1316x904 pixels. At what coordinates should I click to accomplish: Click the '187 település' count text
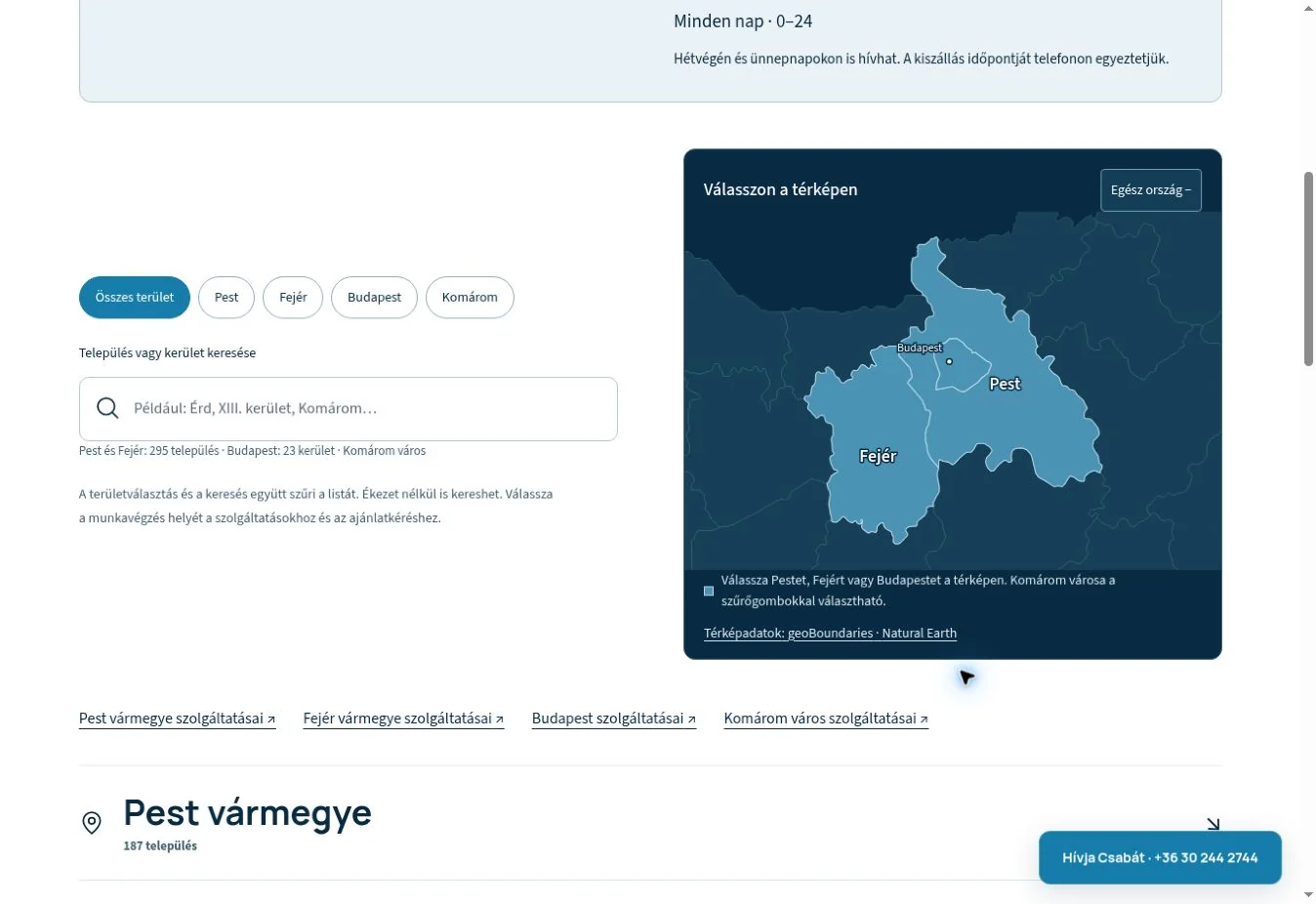160,846
